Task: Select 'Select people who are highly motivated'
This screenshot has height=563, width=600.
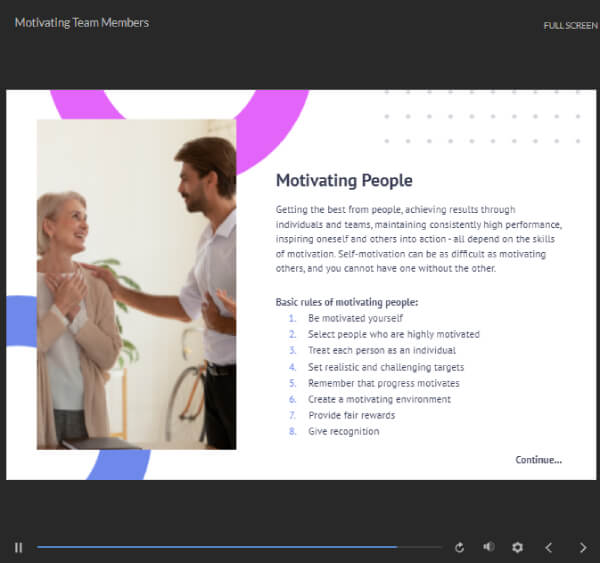Action: click(x=393, y=334)
